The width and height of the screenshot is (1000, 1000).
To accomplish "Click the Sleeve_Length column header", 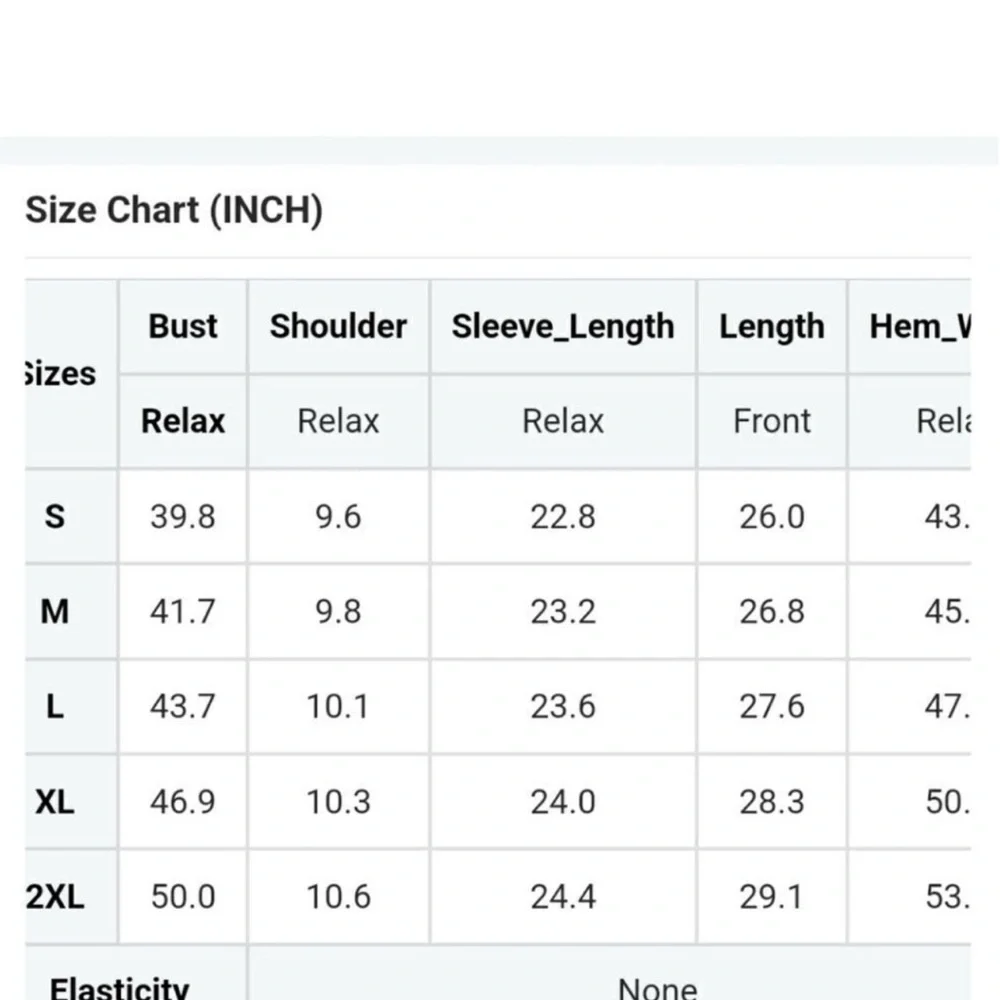I will pyautogui.click(x=563, y=326).
